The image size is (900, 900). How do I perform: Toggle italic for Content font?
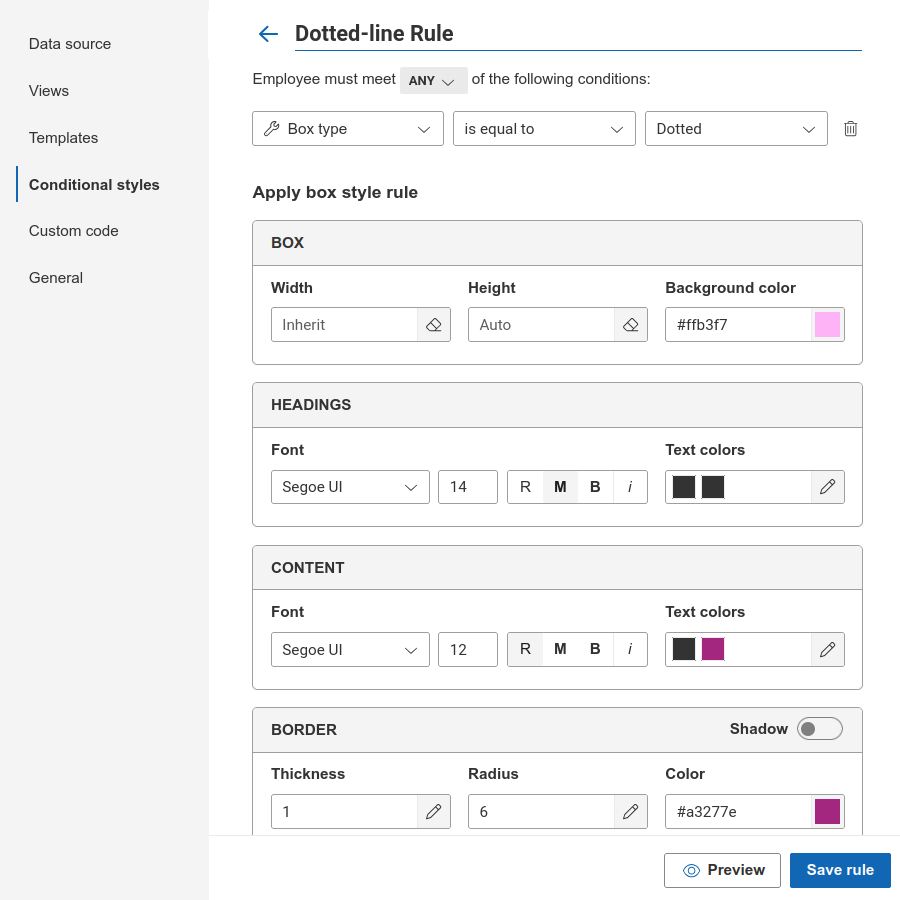pyautogui.click(x=630, y=649)
